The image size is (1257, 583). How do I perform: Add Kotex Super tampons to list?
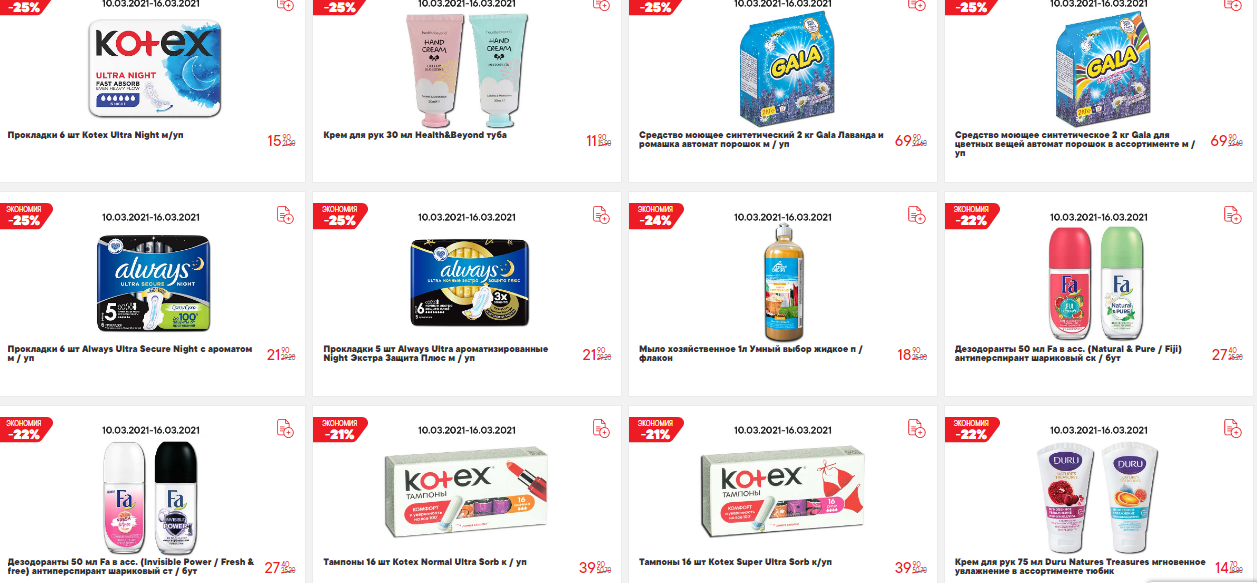click(x=917, y=428)
